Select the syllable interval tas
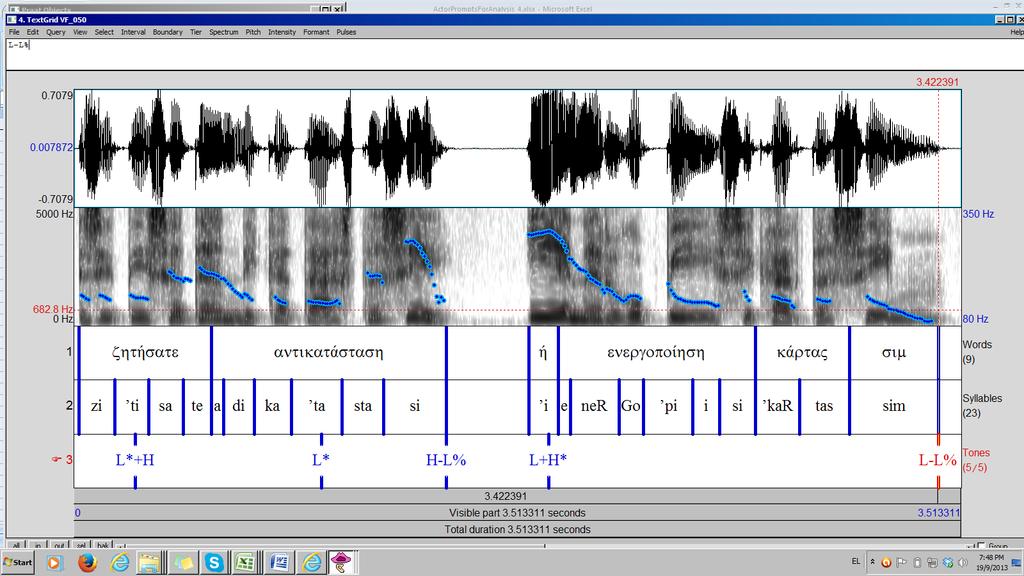 (x=824, y=406)
